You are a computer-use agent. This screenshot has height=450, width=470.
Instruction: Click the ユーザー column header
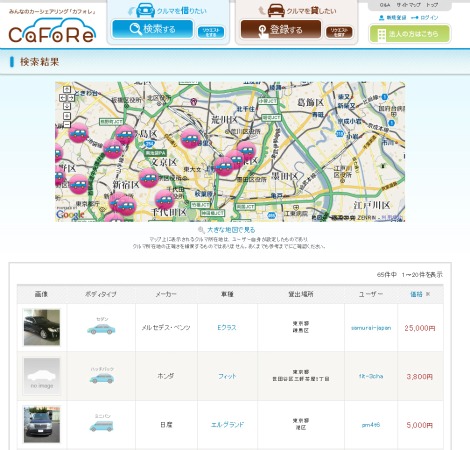(x=371, y=294)
